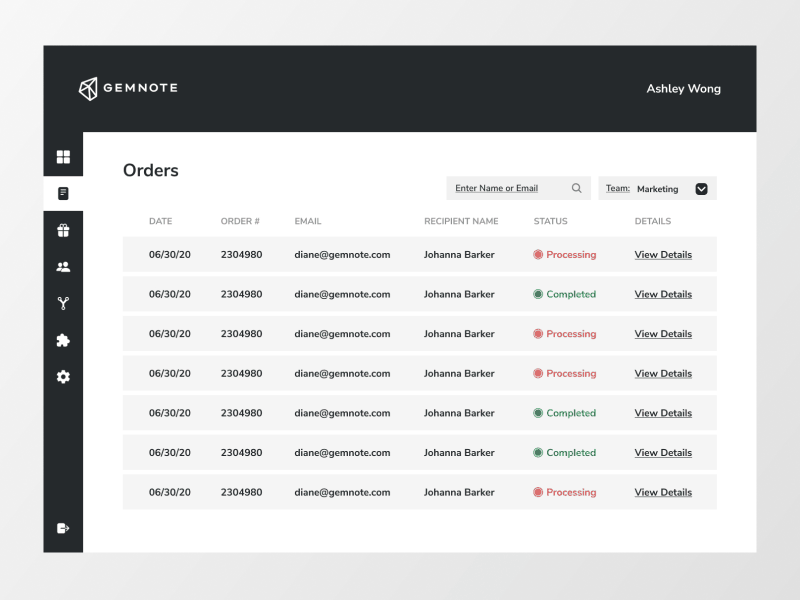Open the Team Marketing dropdown

click(x=657, y=188)
